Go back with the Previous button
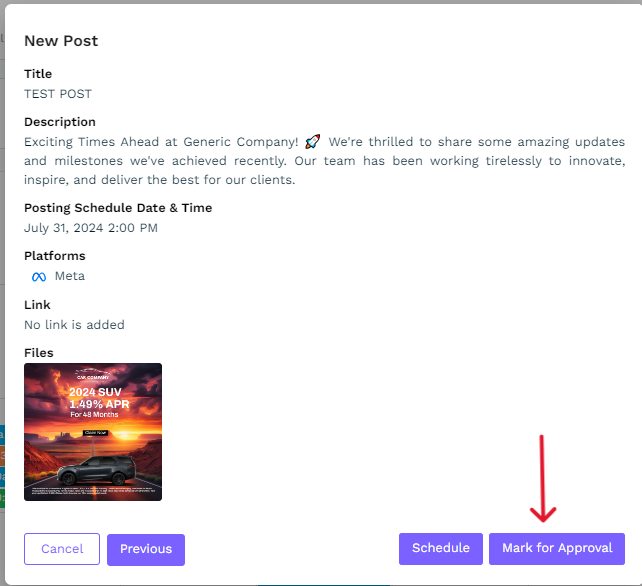Viewport: 642px width, 586px height. 146,549
